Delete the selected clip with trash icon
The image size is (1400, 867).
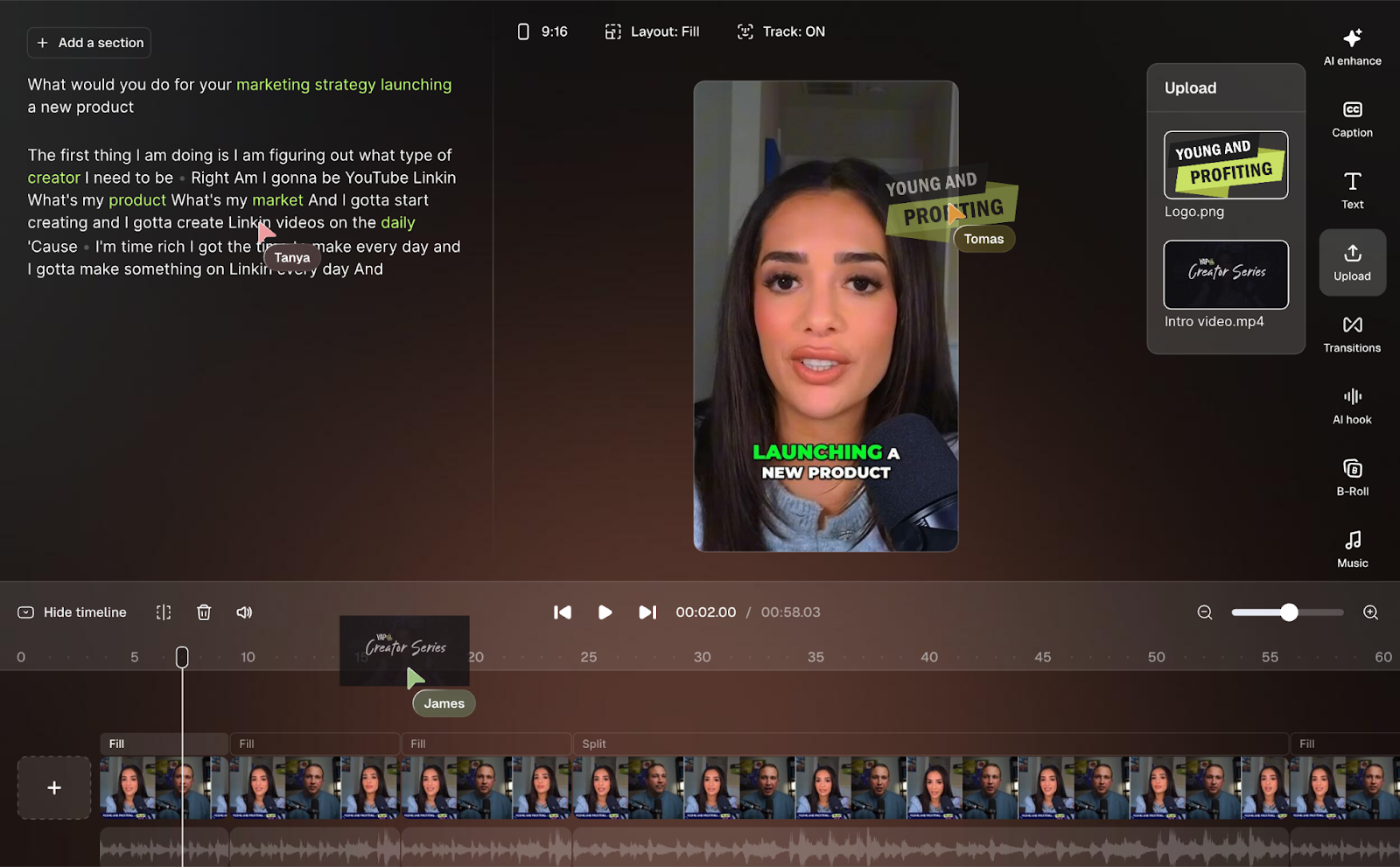tap(204, 612)
